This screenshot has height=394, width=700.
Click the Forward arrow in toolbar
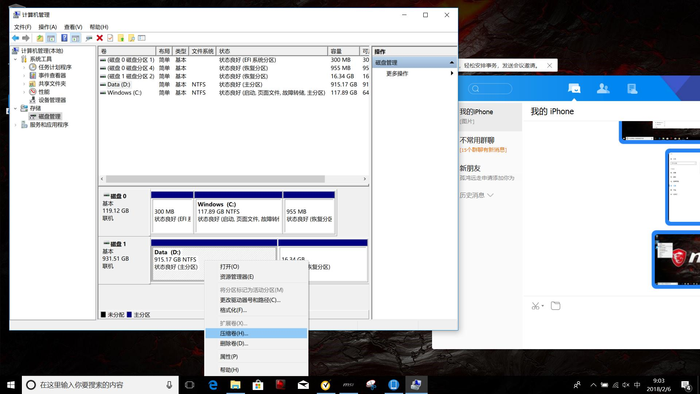point(26,38)
